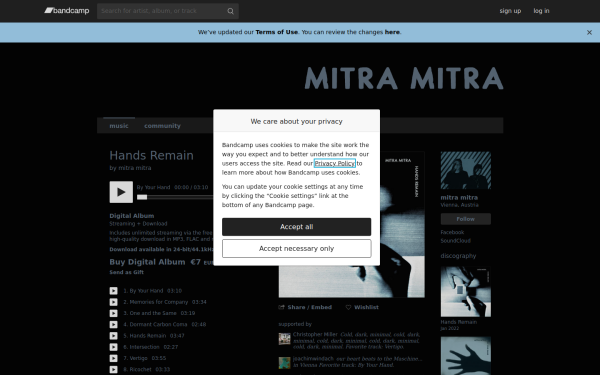Play track 5 Hands Remain
Viewport: 600px width, 375px height.
114,336
